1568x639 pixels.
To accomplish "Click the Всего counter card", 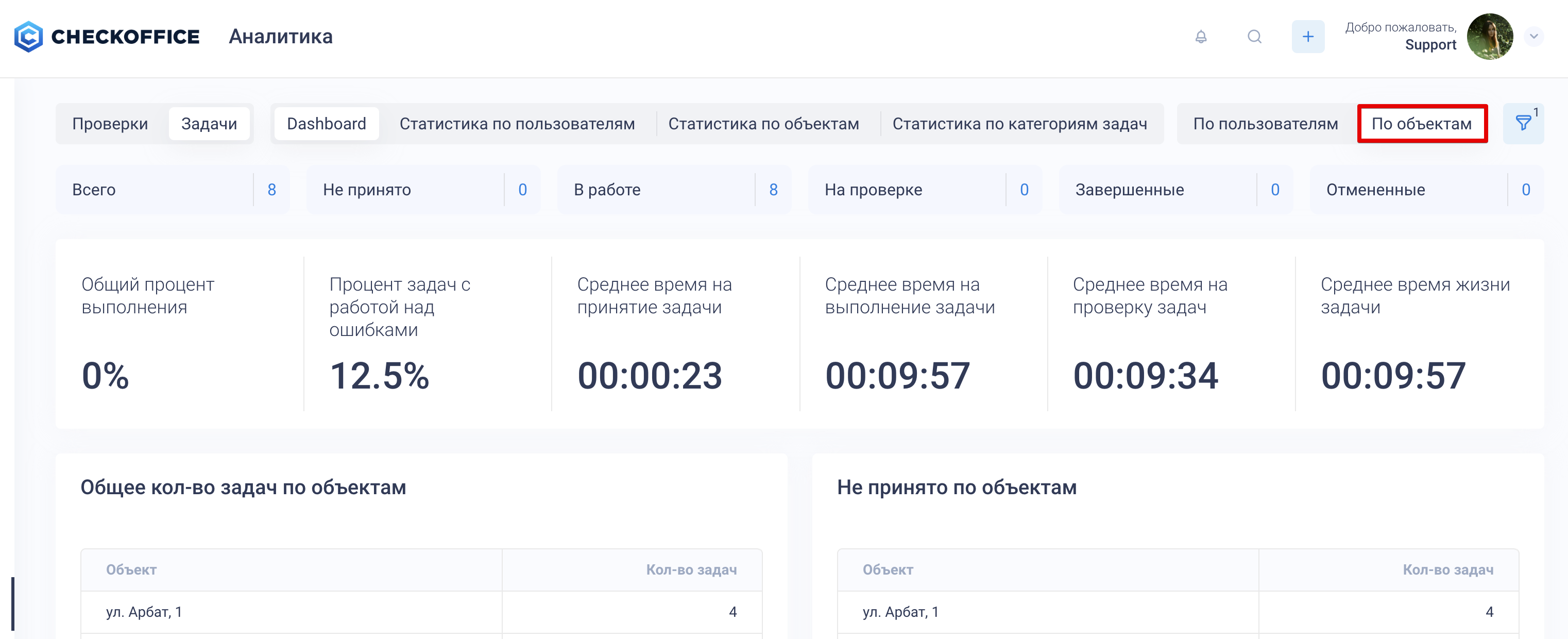I will point(172,190).
